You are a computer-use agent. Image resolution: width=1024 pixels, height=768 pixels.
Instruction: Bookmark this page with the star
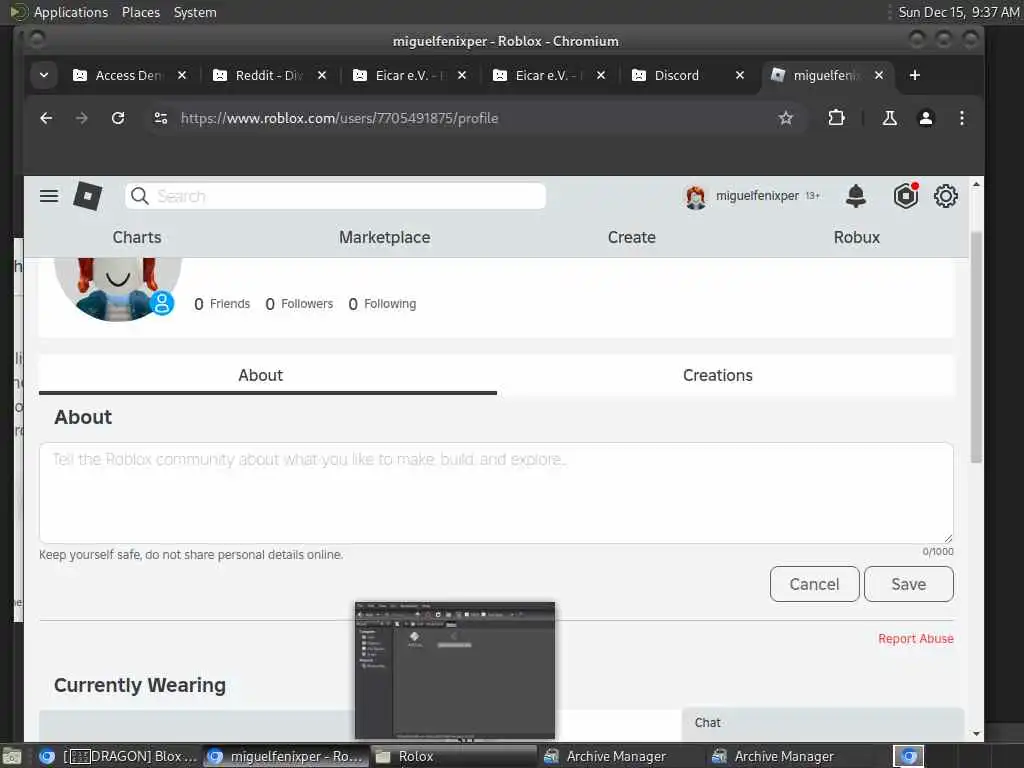point(786,118)
